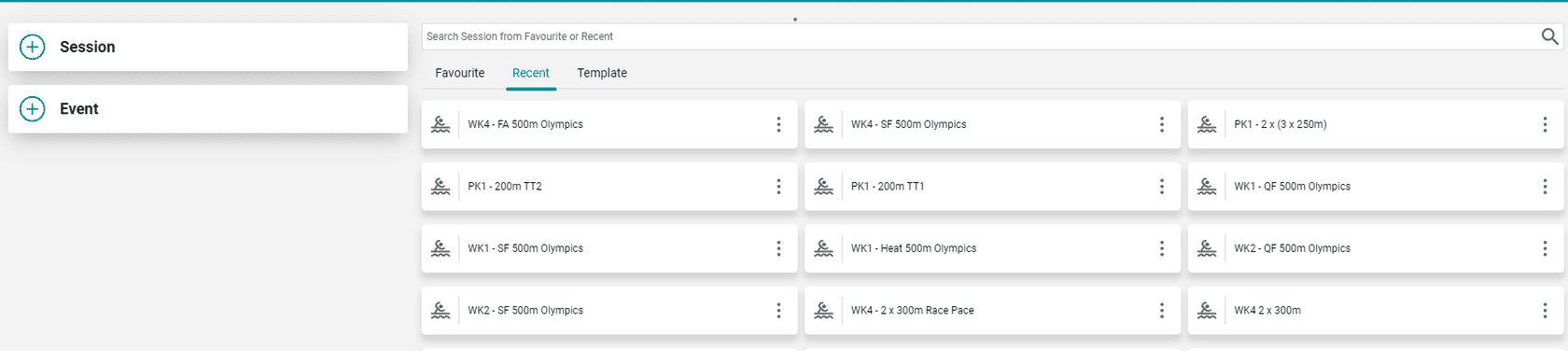This screenshot has height=351, width=1568.
Task: Click swimmer icon on WK2 - SF 500m Olympics
Action: tap(441, 311)
